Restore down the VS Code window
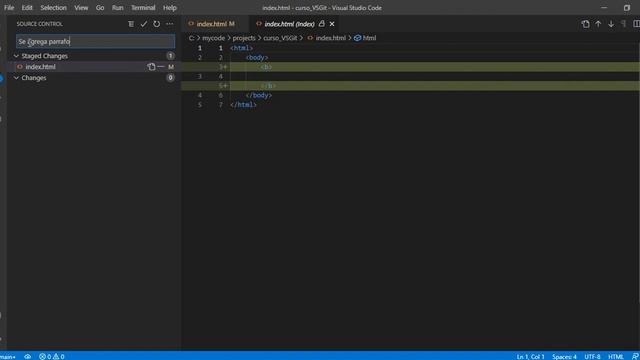The height and width of the screenshot is (360, 640). 627,8
